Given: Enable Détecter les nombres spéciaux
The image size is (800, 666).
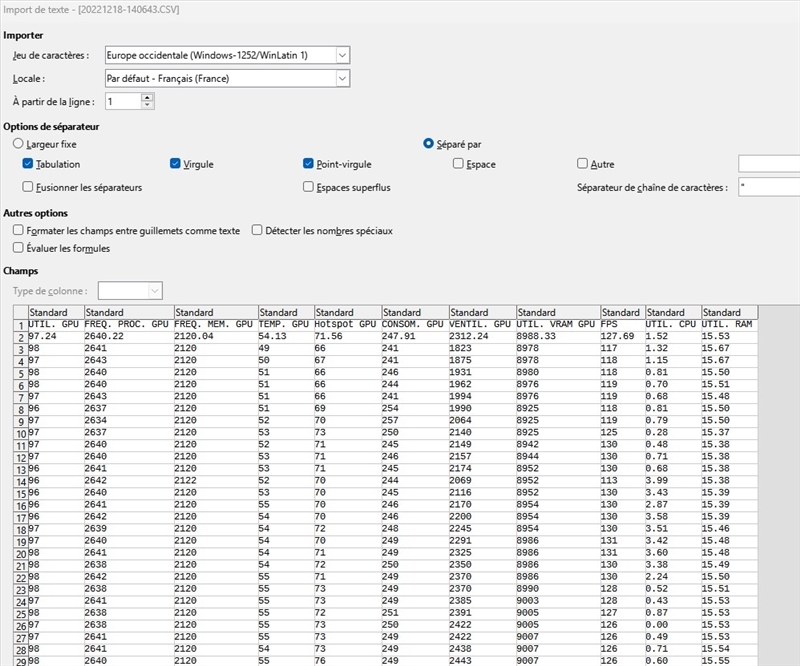Looking at the screenshot, I should click(257, 230).
